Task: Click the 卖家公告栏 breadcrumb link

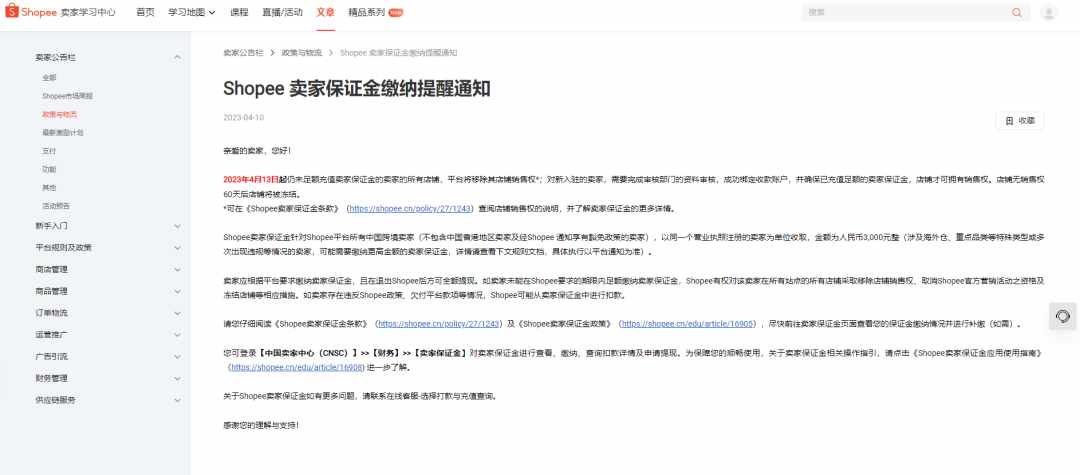Action: click(243, 52)
